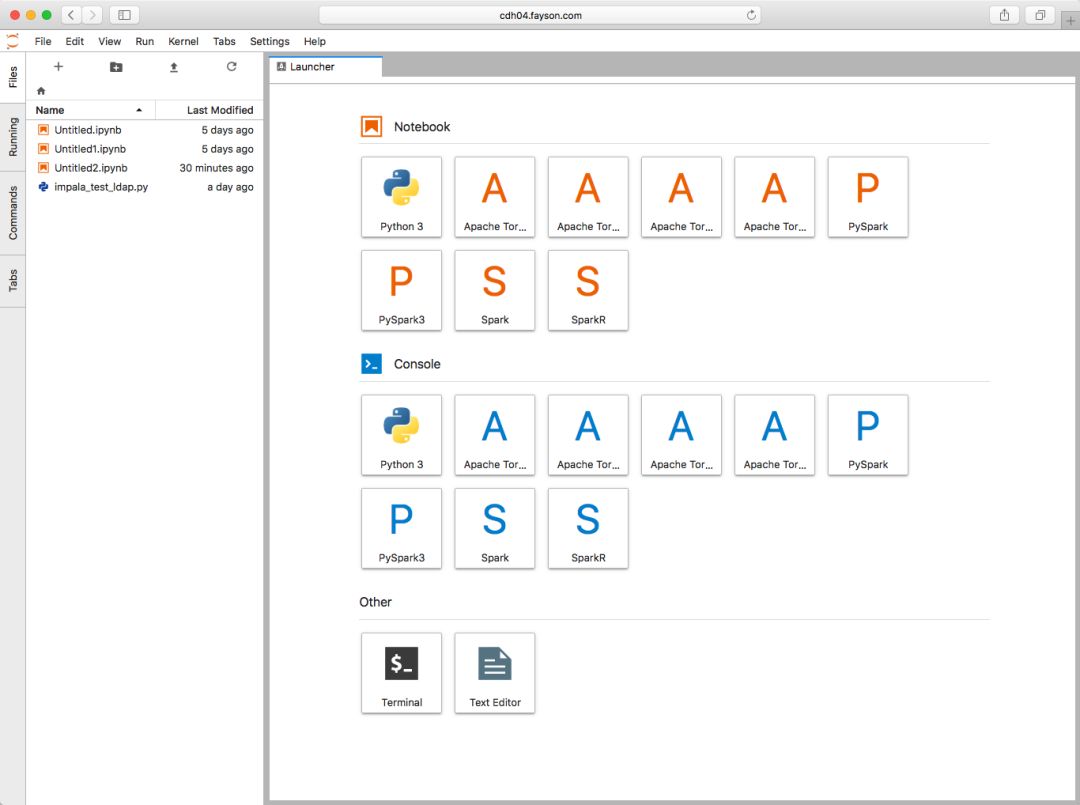1080x805 pixels.
Task: Switch to the Tabs sidebar tab
Action: click(12, 281)
